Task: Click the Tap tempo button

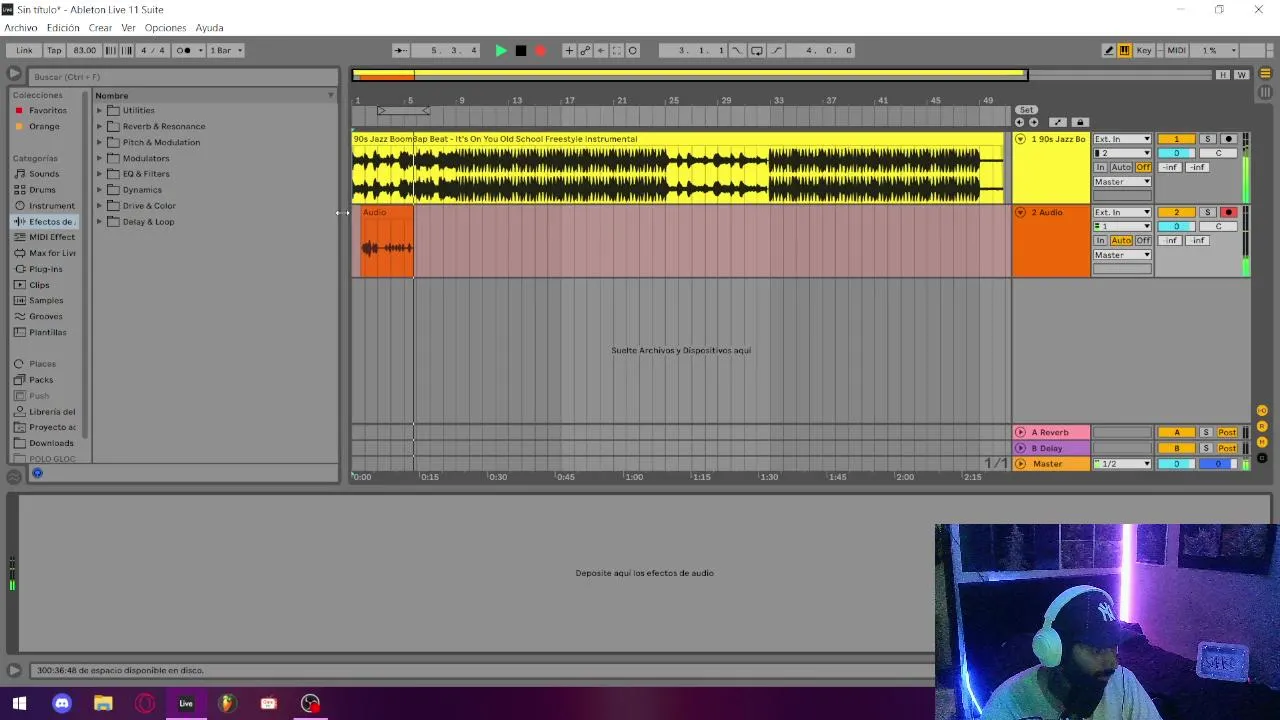Action: (x=54, y=50)
